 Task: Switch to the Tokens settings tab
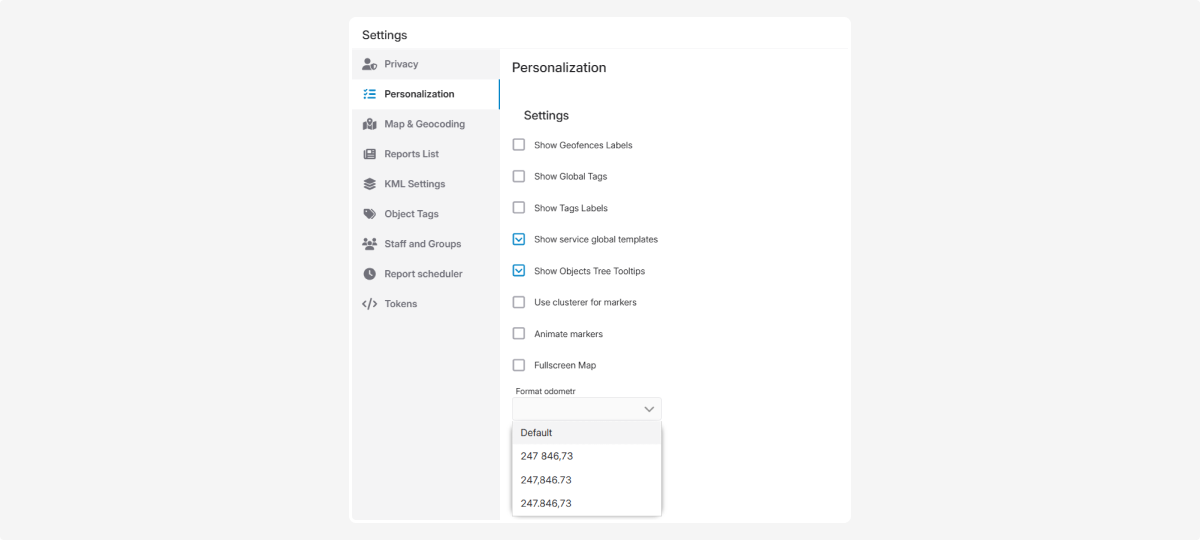pos(401,304)
